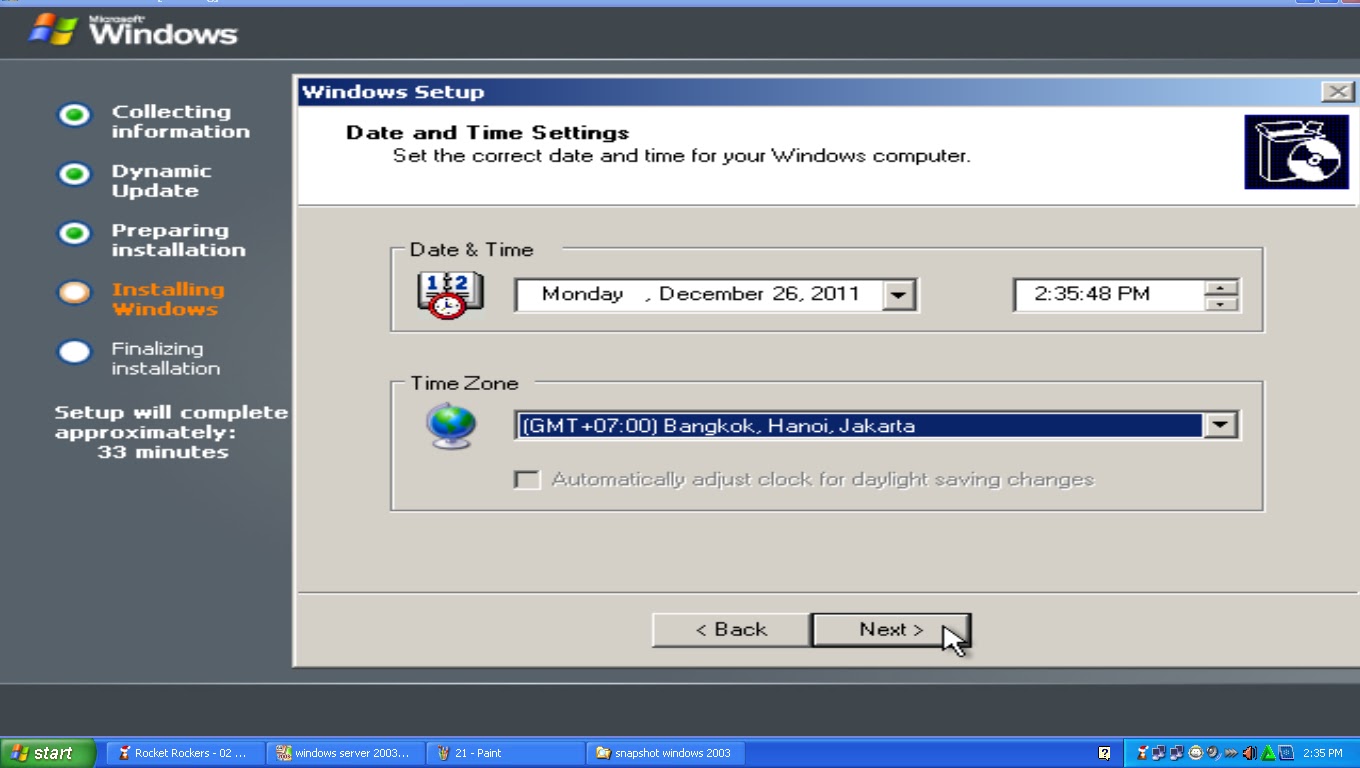Click the 'Dynamic Update' step label
Screen dimensions: 1360x768
point(161,181)
